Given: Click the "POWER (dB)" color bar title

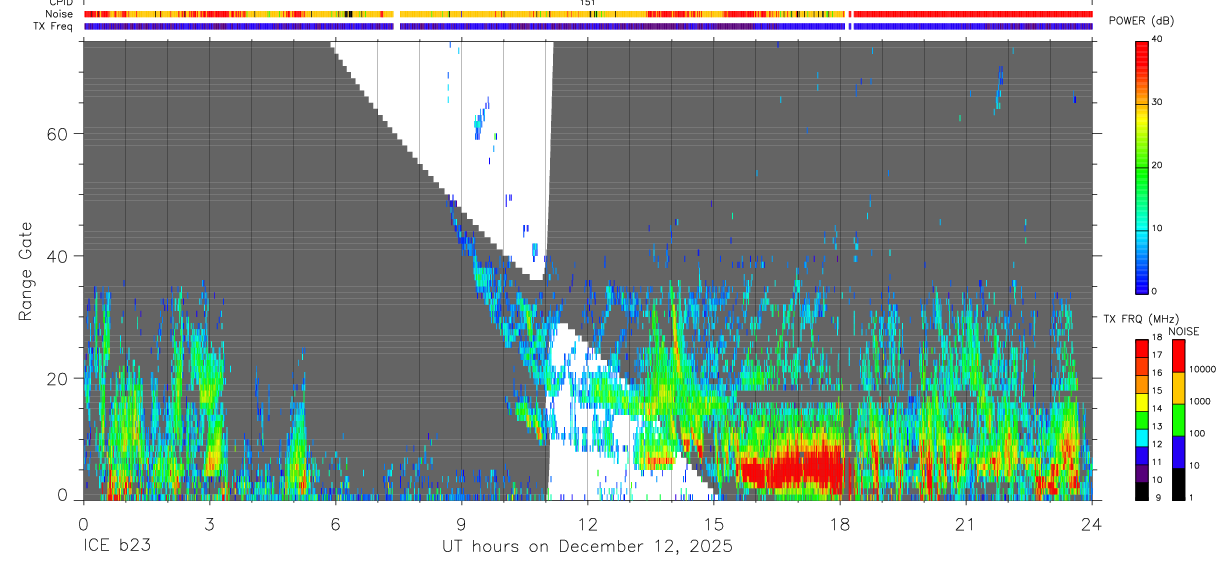Looking at the screenshot, I should click(x=1141, y=21).
